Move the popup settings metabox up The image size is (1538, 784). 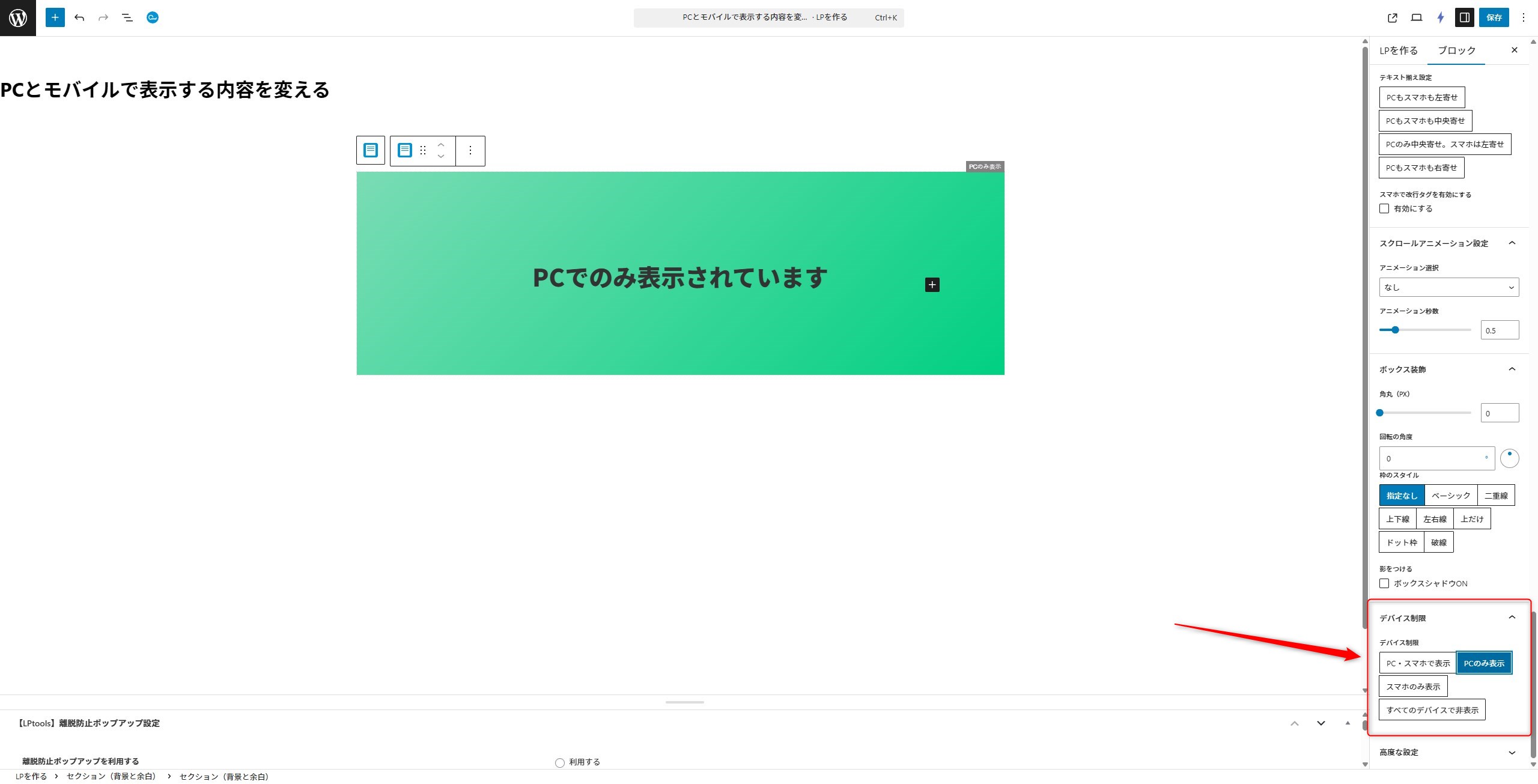(x=1295, y=723)
